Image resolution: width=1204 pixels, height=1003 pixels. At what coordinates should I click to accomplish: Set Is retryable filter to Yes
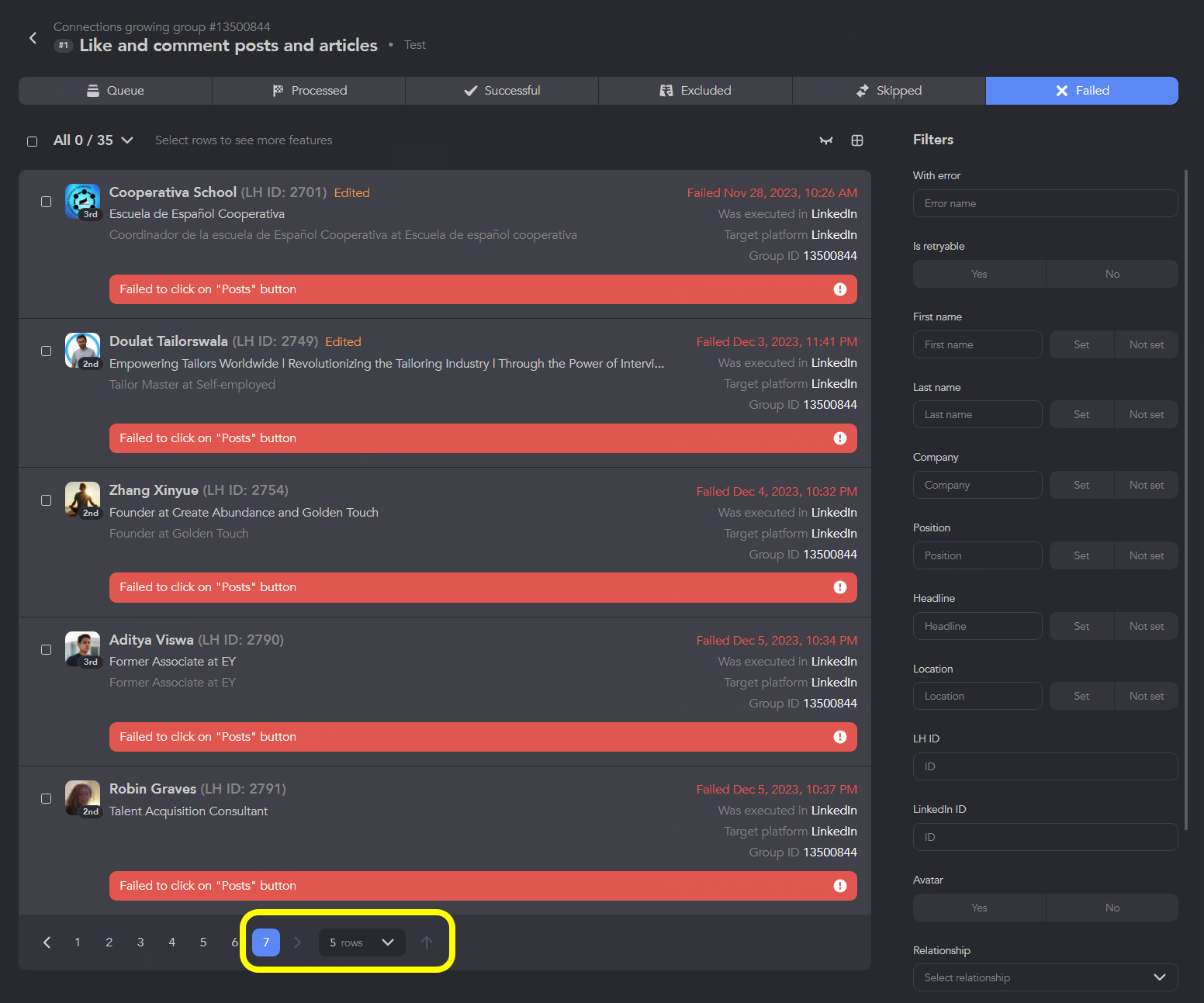pyautogui.click(x=979, y=274)
